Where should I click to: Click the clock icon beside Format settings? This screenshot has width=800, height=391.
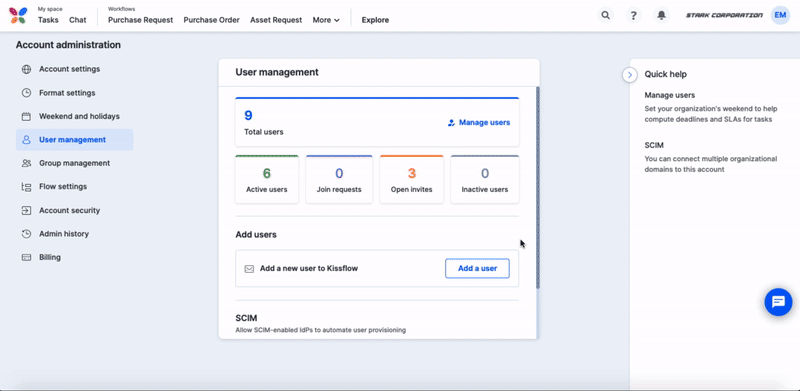pos(26,93)
